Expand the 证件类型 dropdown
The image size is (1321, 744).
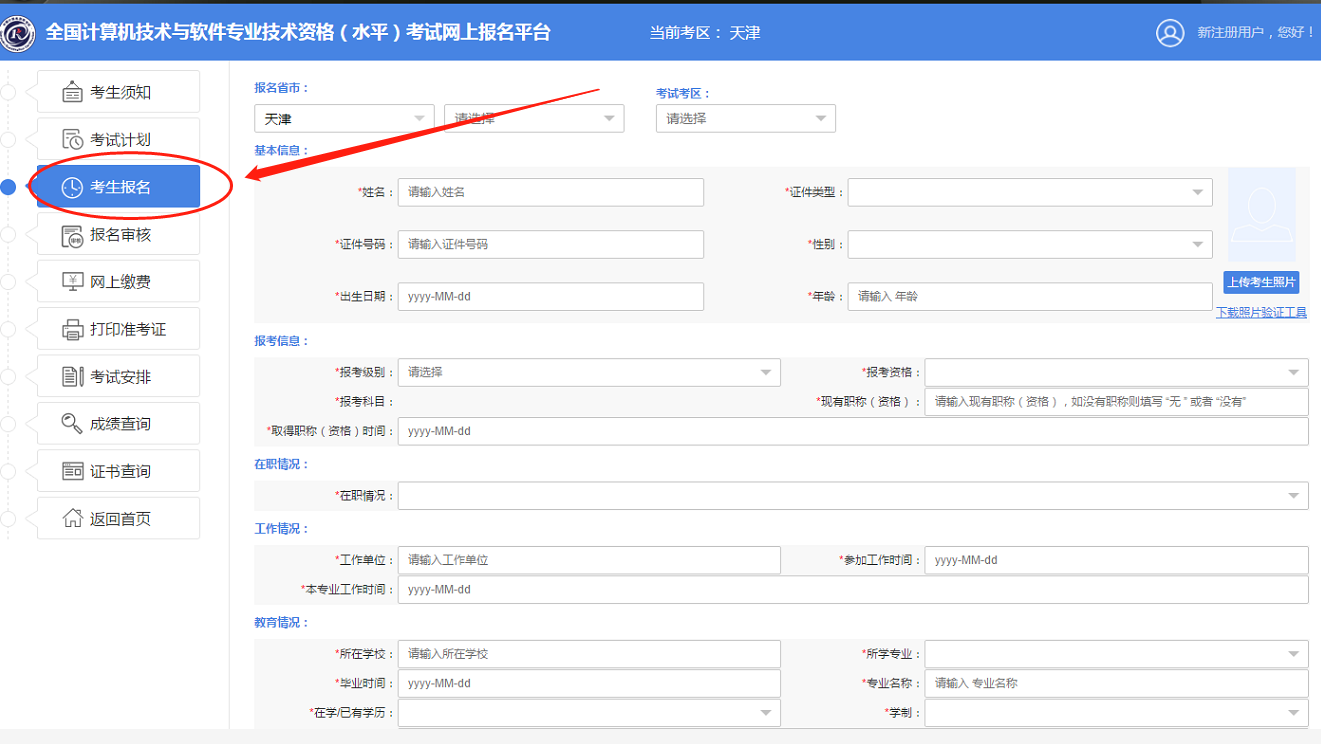1029,192
